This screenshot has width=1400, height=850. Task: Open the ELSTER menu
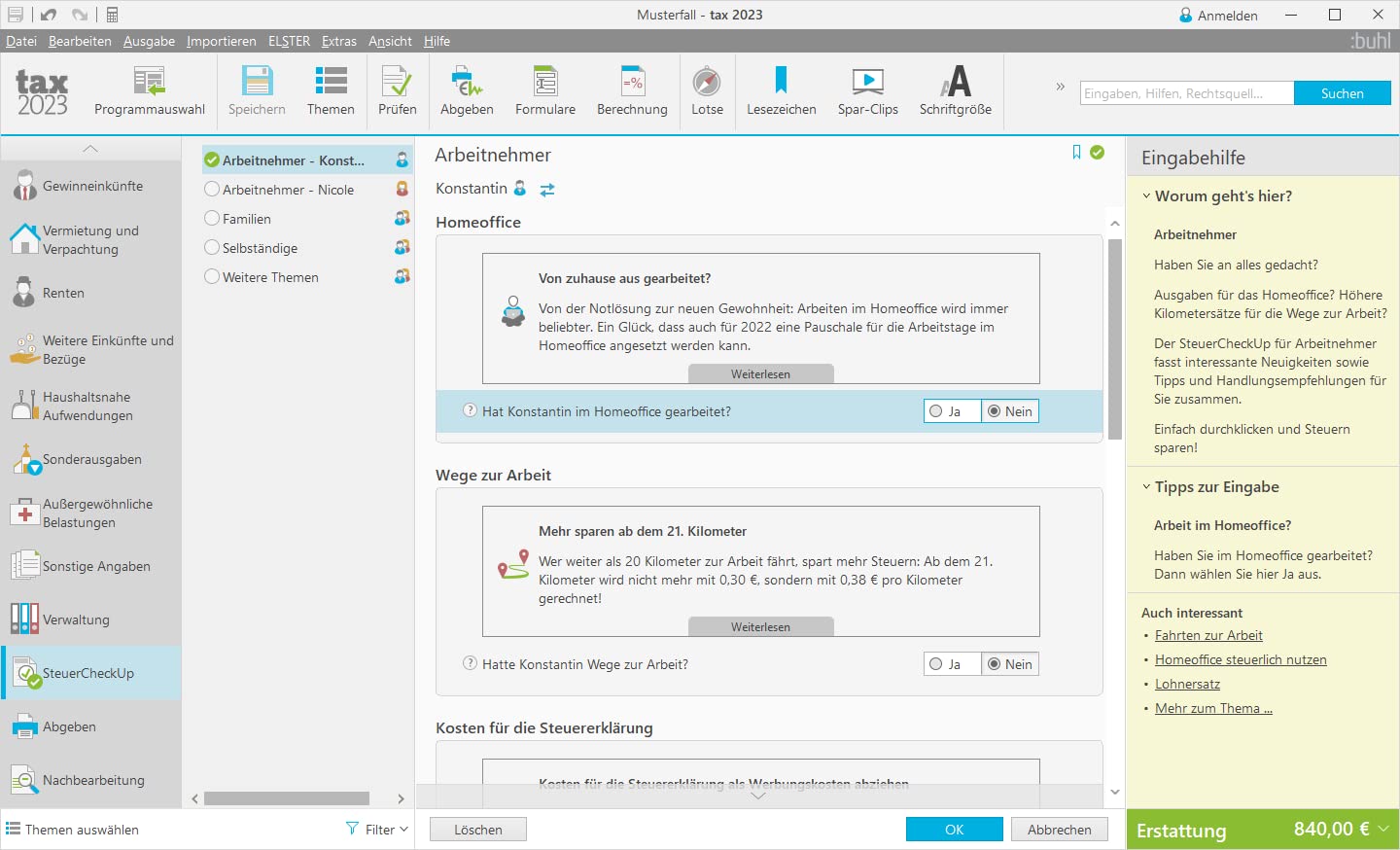[289, 41]
